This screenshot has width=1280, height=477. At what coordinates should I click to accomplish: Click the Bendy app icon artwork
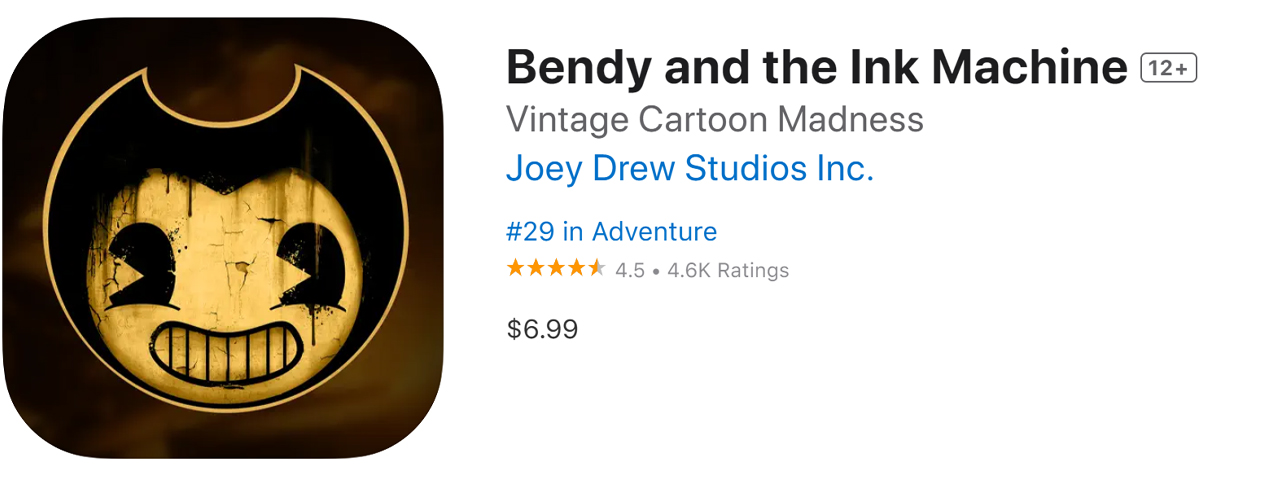click(x=222, y=238)
